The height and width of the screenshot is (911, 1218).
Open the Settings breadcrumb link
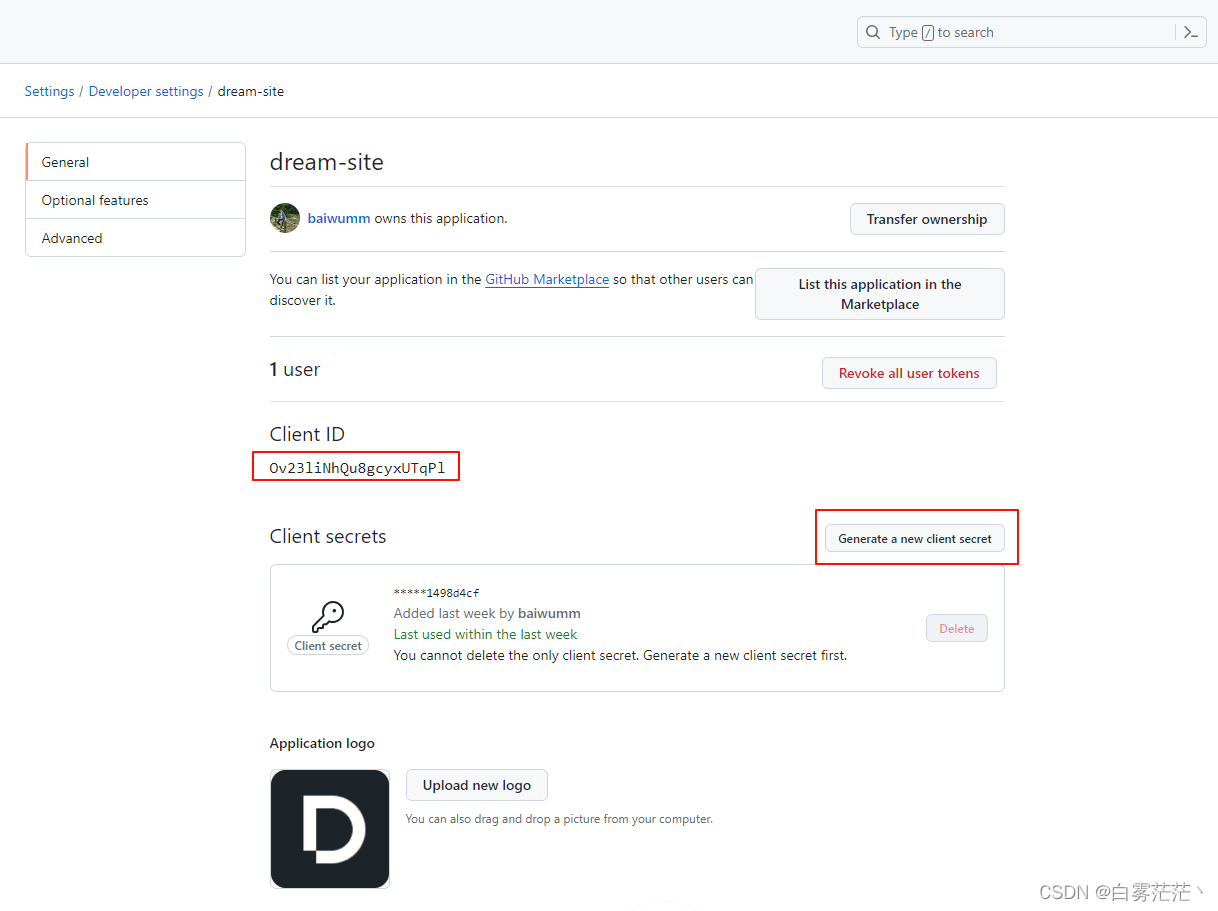[x=49, y=91]
